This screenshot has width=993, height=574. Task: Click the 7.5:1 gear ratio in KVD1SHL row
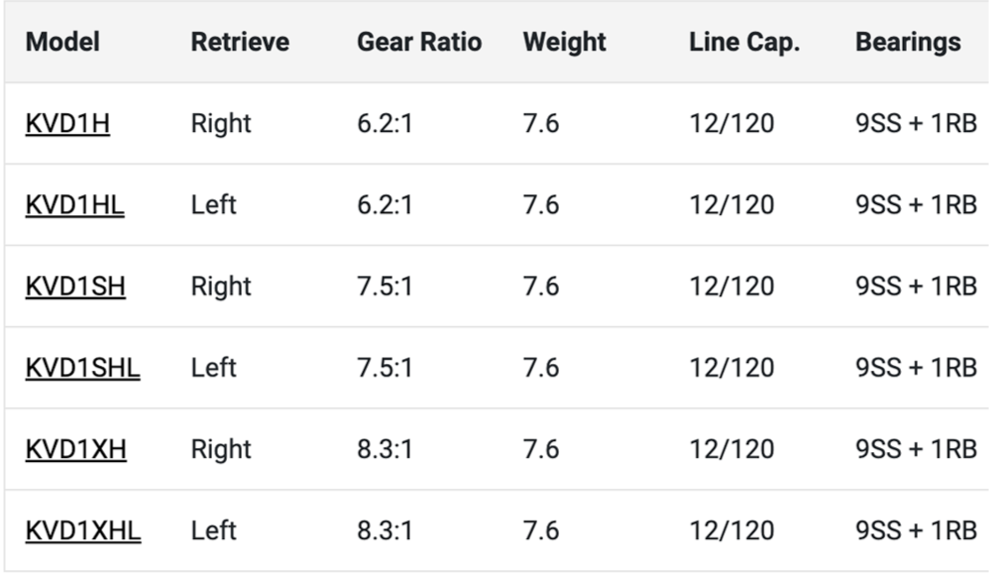(385, 368)
